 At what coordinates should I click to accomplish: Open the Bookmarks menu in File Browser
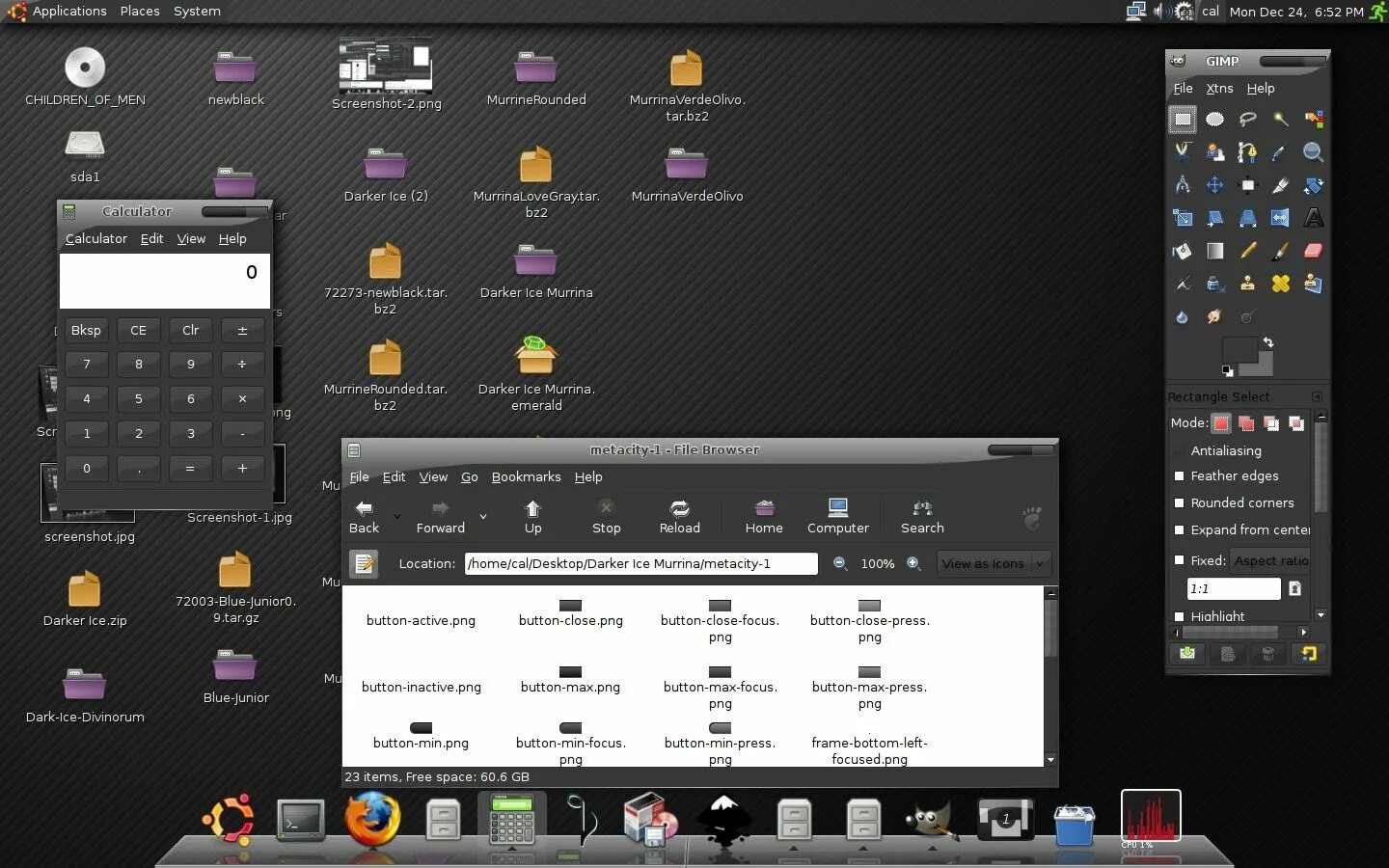click(526, 476)
